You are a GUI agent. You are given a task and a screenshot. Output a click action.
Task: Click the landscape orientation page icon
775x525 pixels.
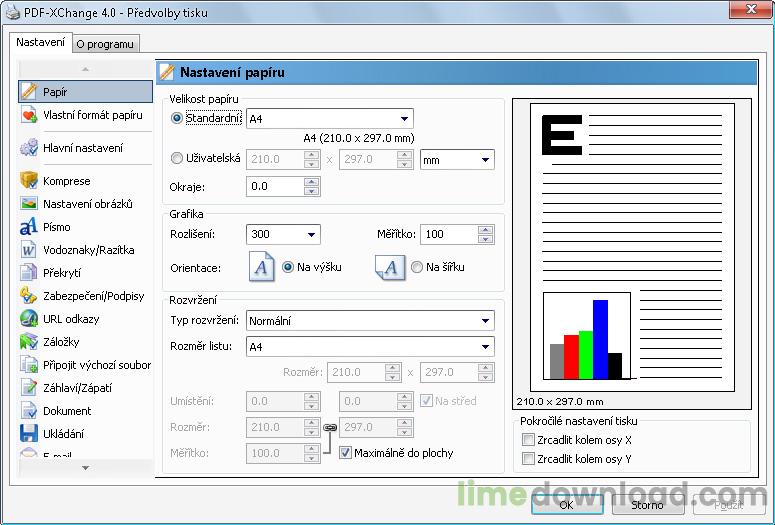pyautogui.click(x=390, y=267)
